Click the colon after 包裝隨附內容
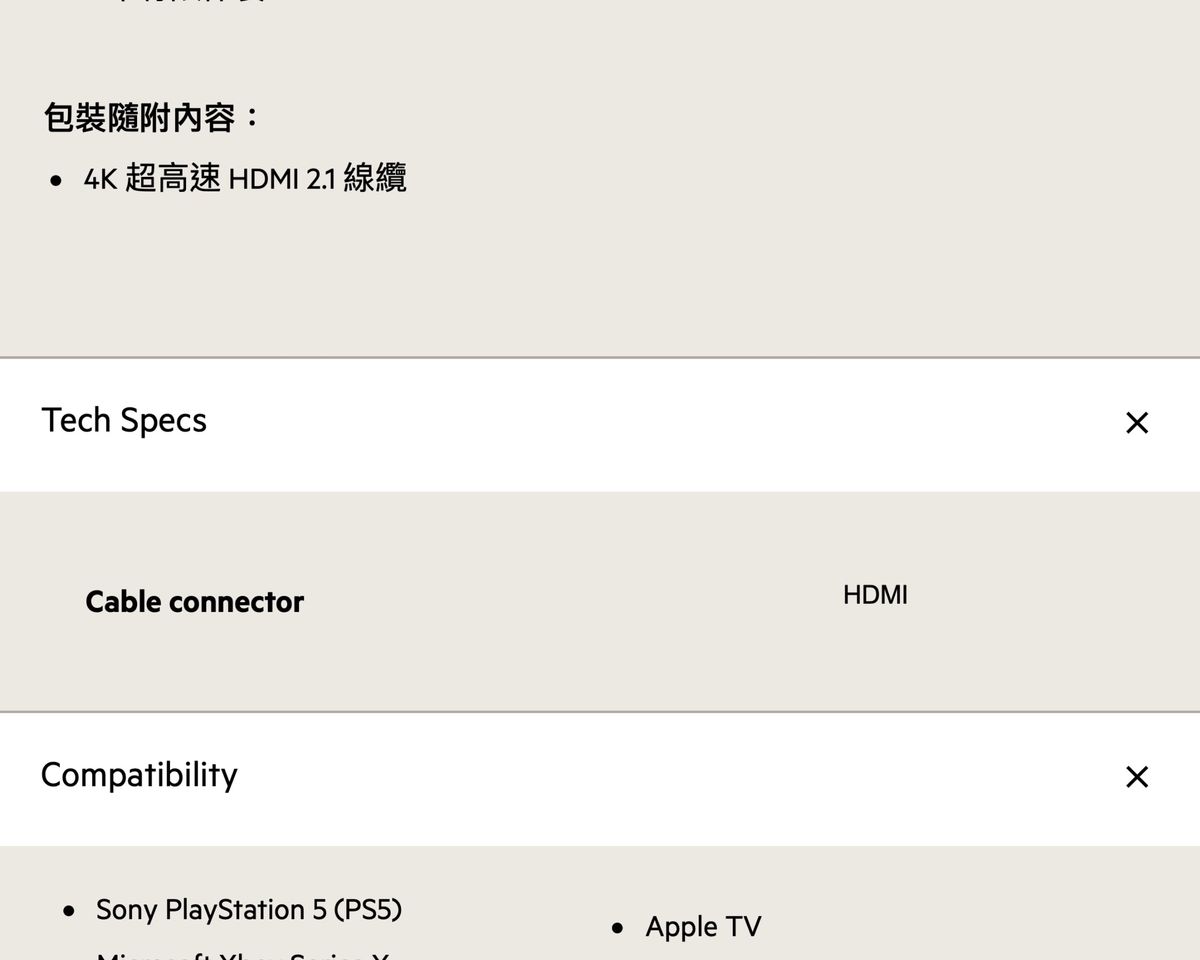This screenshot has width=1200, height=960. [x=250, y=118]
